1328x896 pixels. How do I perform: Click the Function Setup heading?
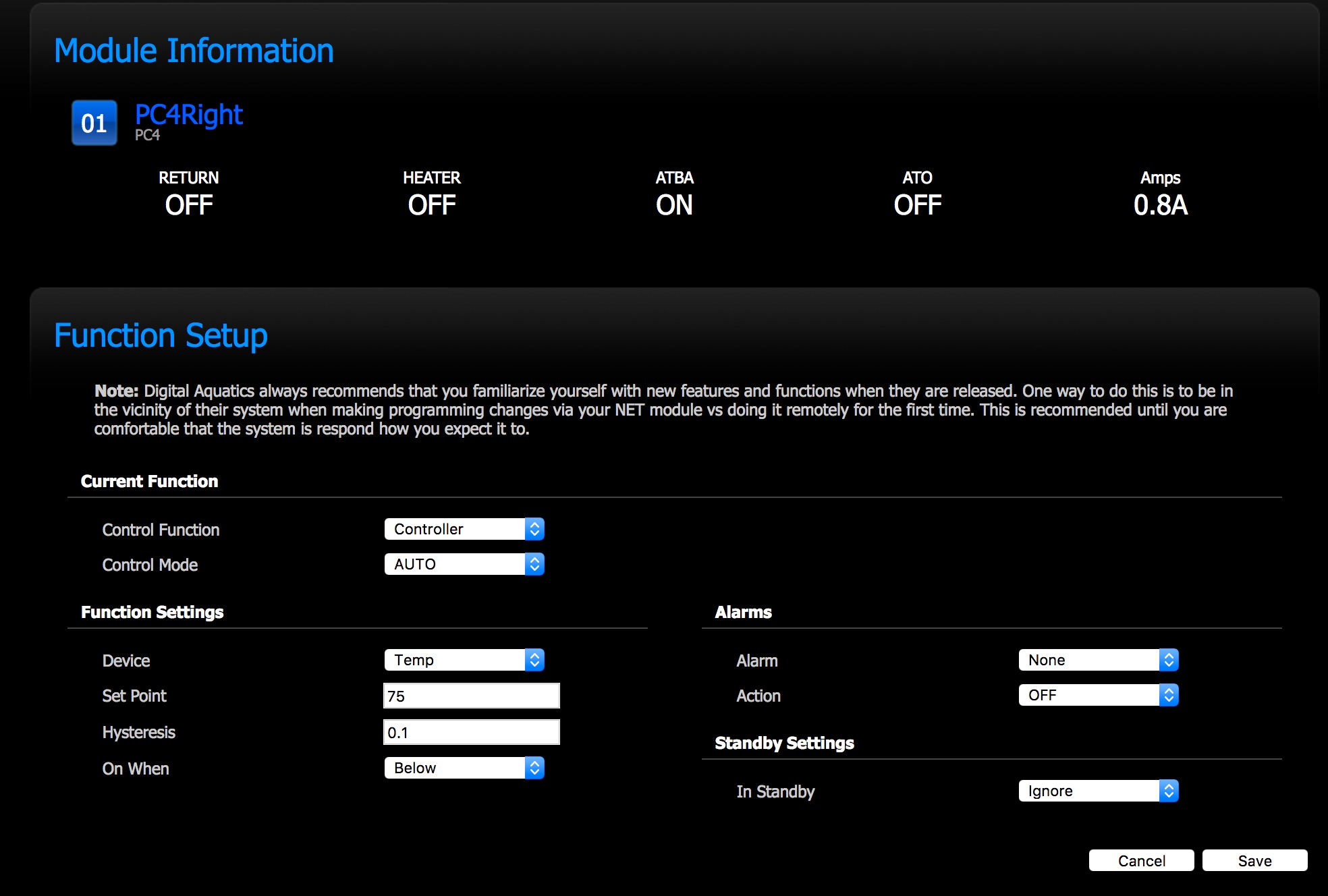click(161, 335)
